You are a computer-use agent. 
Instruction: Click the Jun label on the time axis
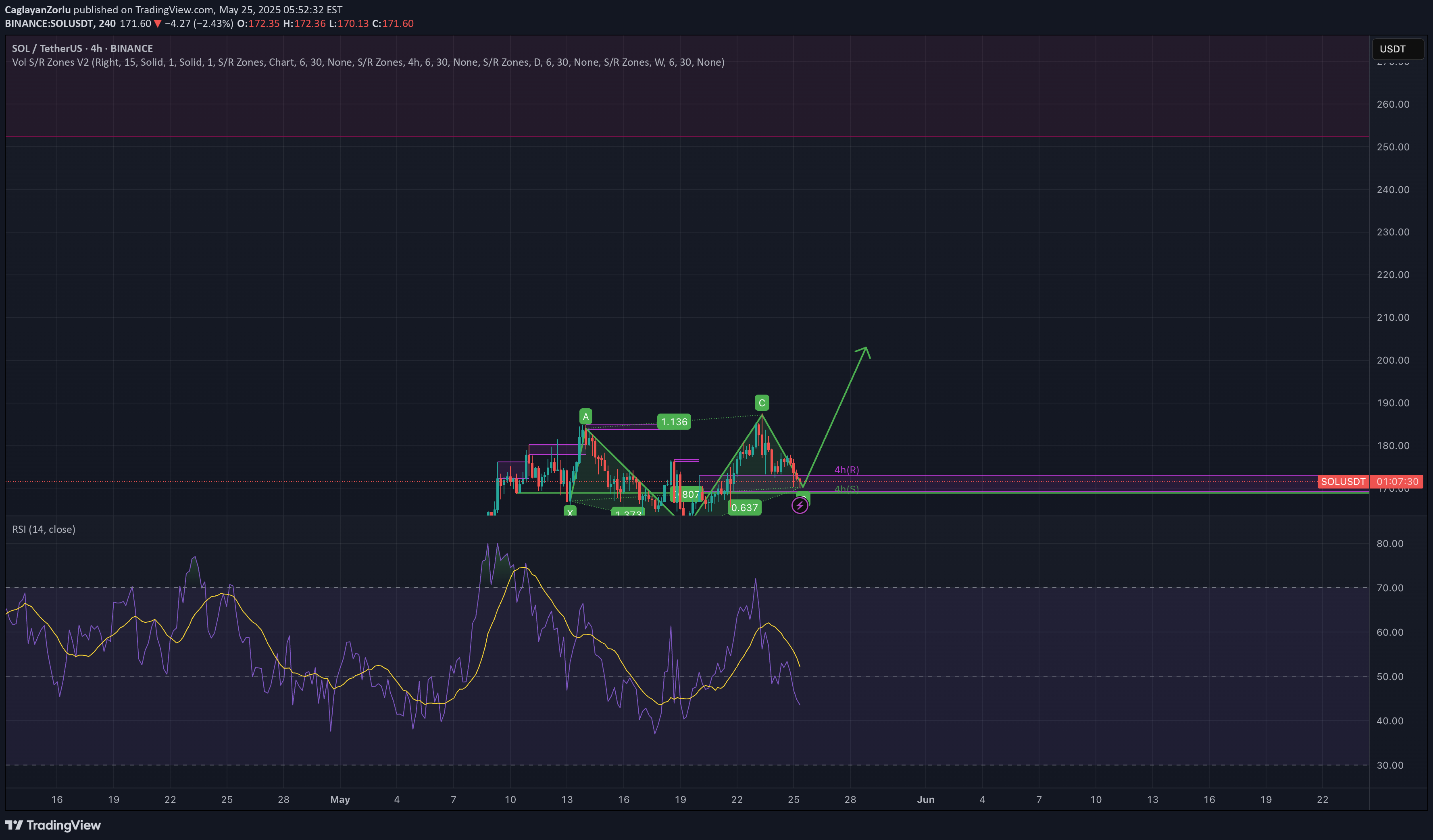[x=926, y=800]
